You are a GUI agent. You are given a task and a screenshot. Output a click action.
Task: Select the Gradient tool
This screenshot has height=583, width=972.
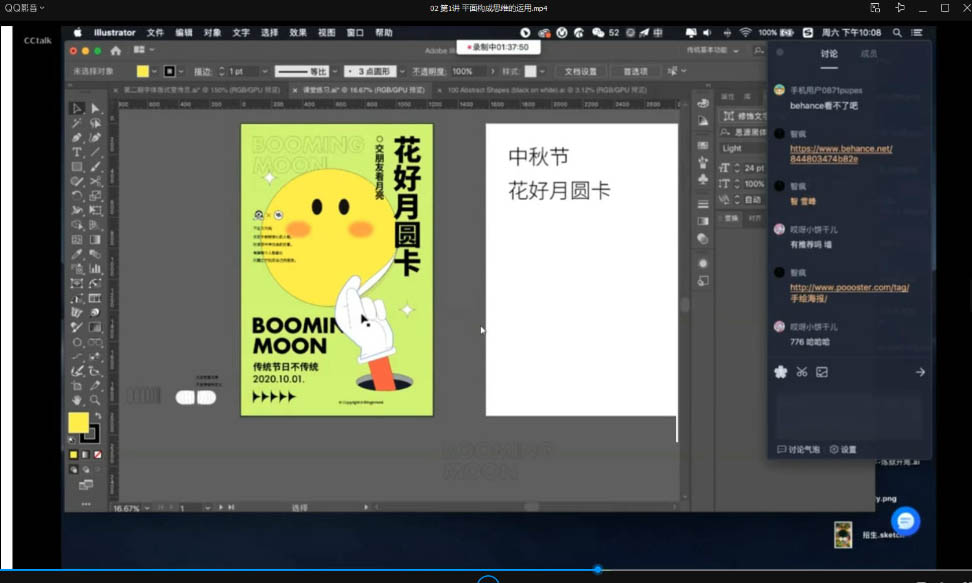pyautogui.click(x=95, y=239)
